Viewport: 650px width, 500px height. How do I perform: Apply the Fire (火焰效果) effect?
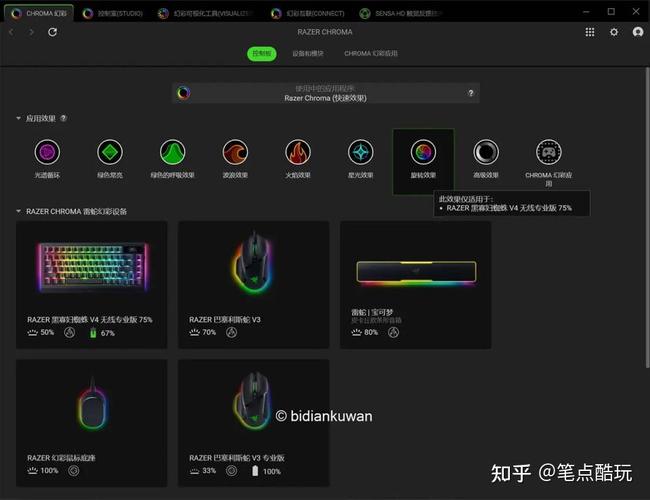click(298, 152)
